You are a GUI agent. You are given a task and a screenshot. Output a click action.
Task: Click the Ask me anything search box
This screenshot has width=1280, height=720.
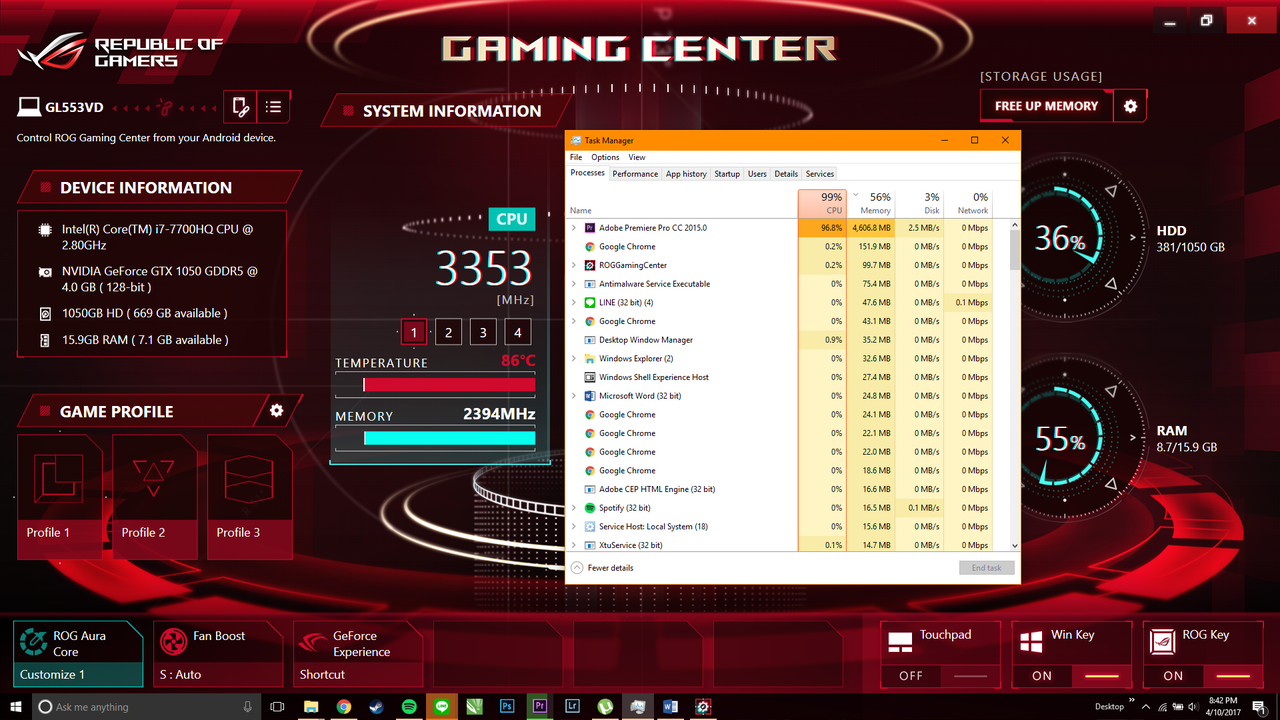pos(147,707)
